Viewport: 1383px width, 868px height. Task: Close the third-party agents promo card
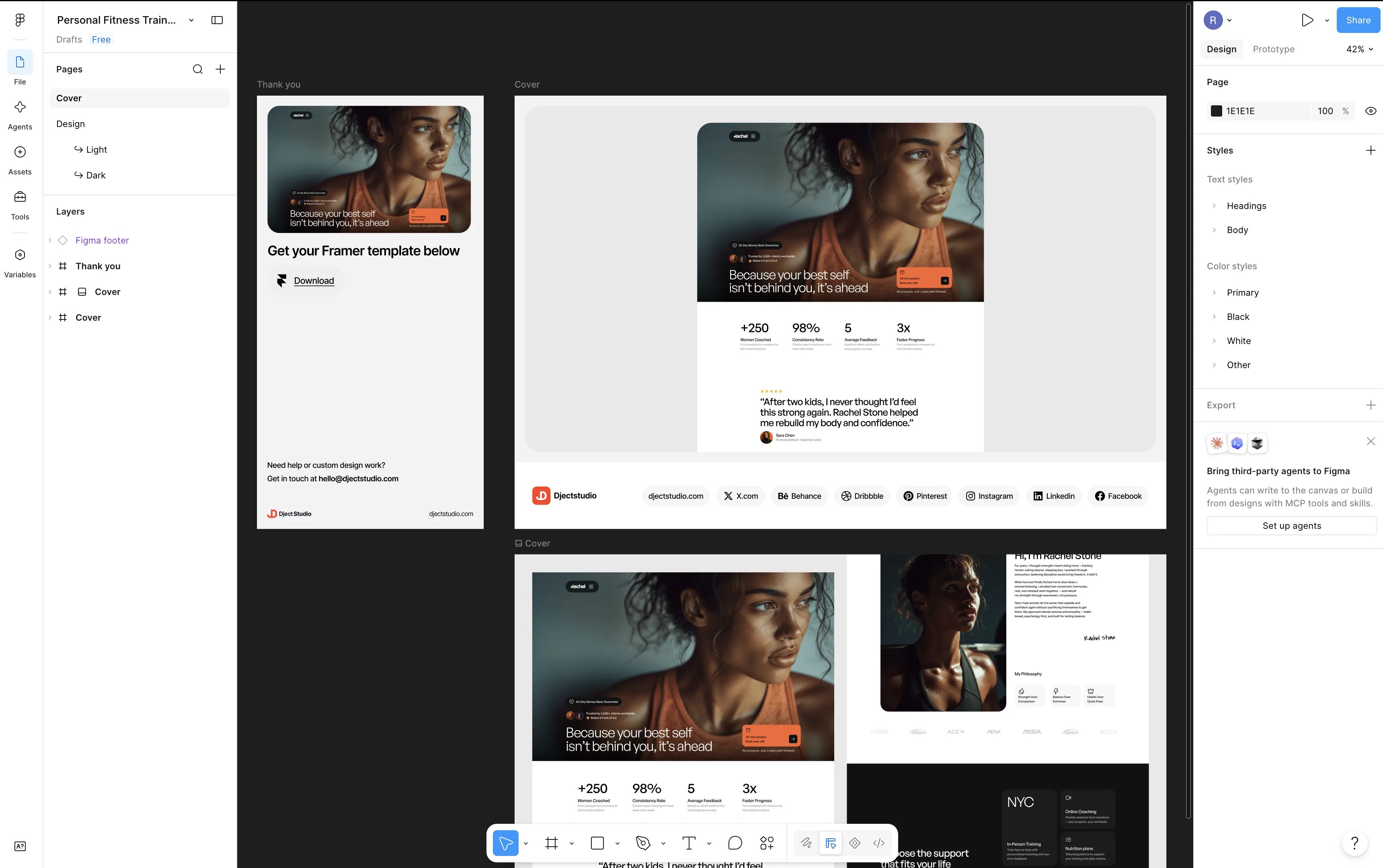pos(1371,441)
